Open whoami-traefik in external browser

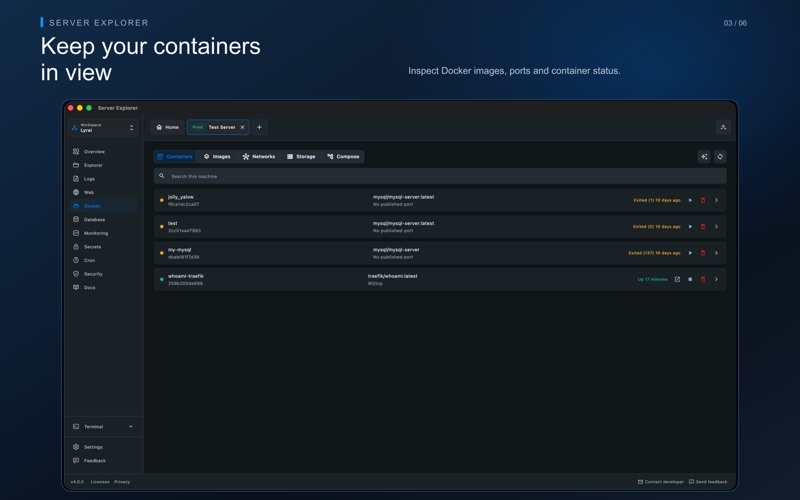(x=678, y=280)
